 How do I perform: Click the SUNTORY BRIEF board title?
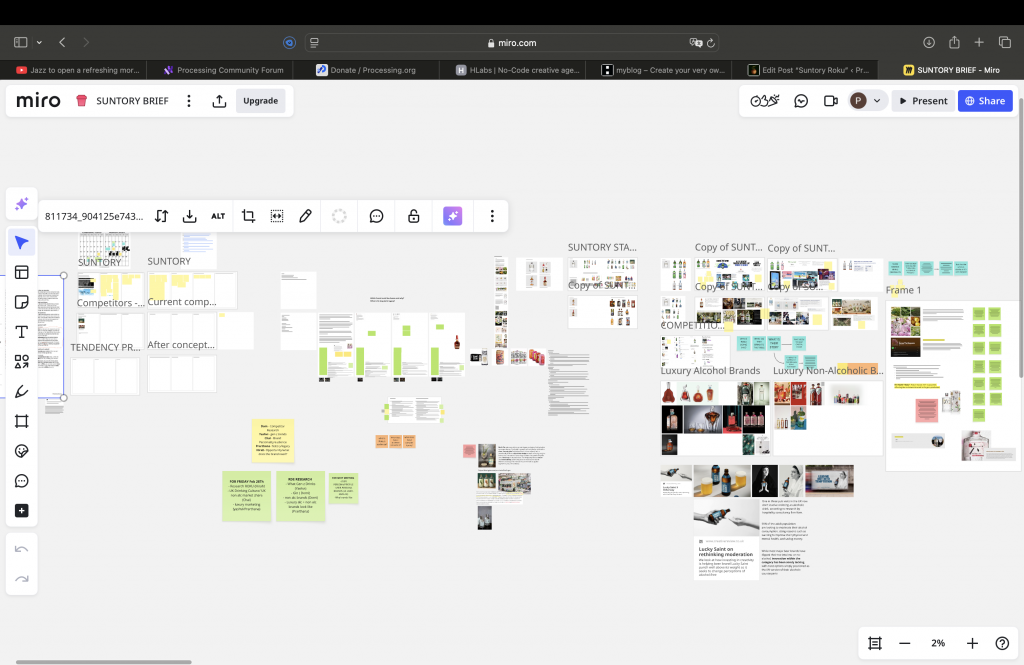click(x=133, y=101)
